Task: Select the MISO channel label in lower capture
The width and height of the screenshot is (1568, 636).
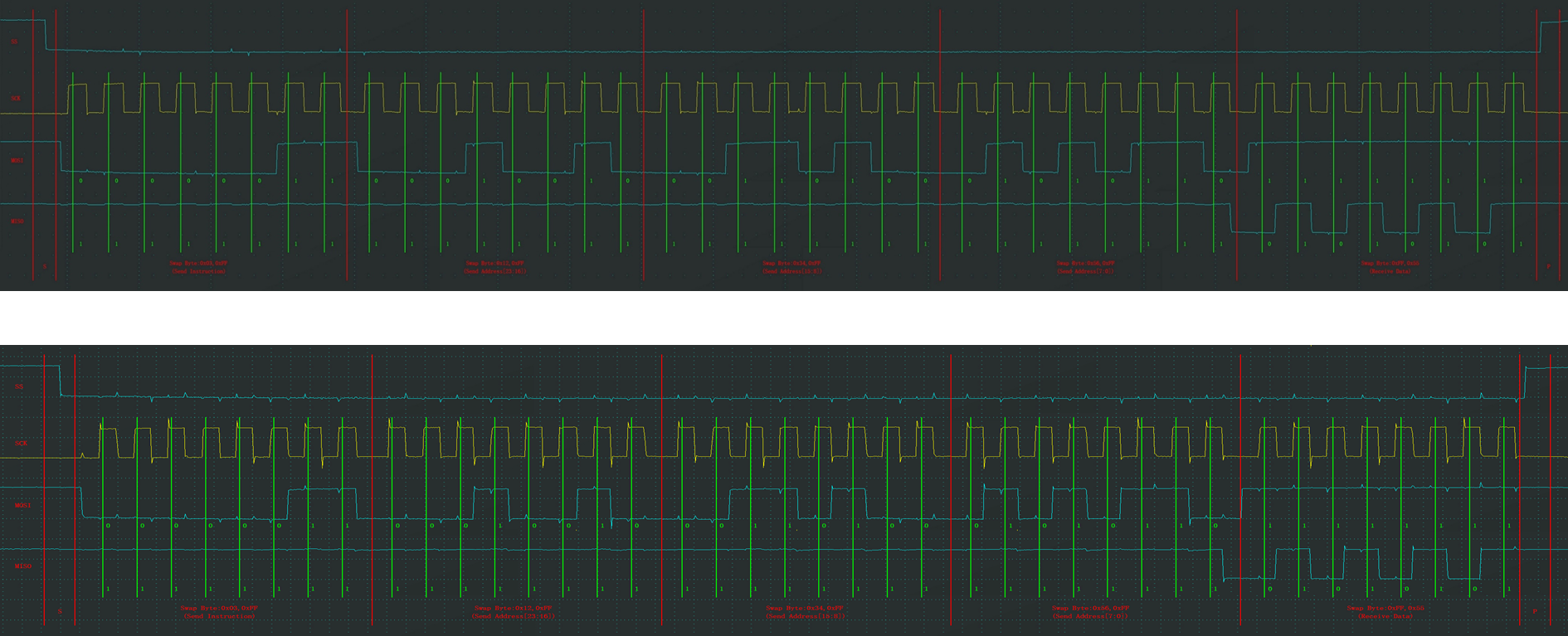Action: [22, 566]
